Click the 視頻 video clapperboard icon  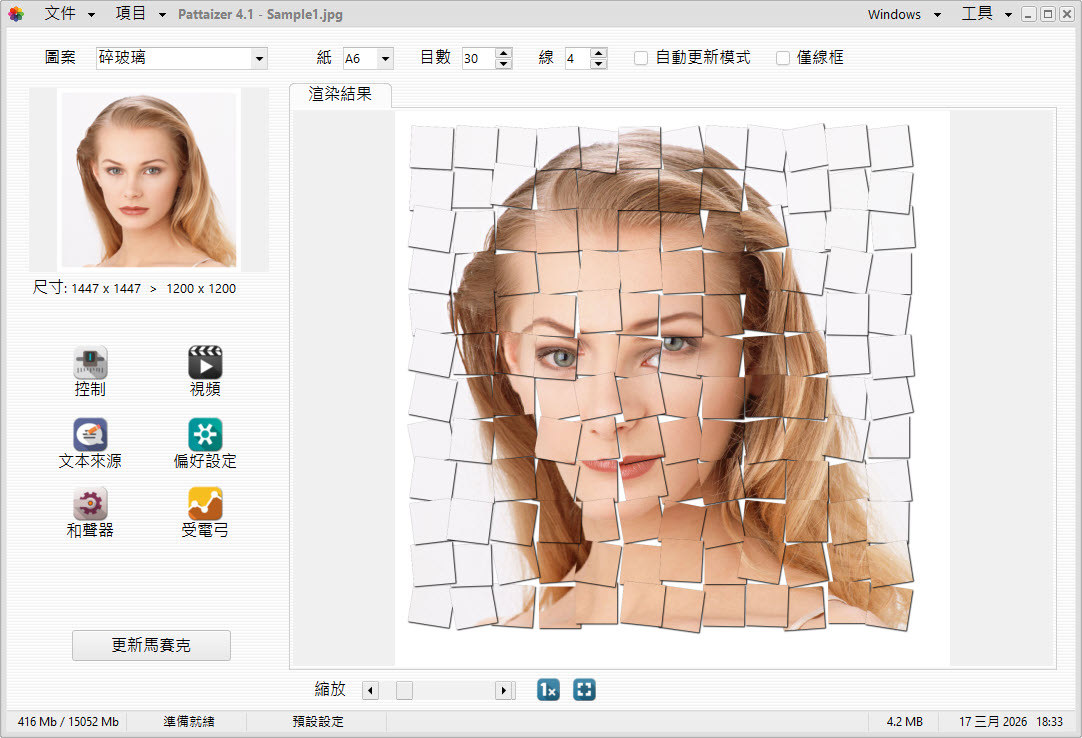205,364
